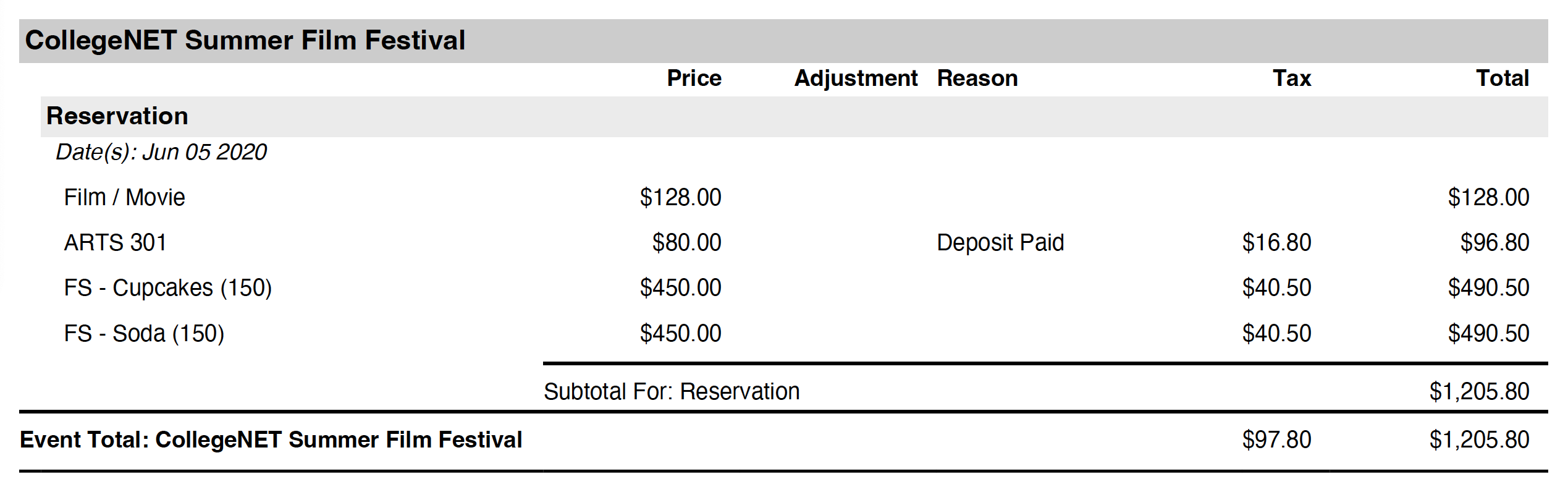Click the FS - Cupcakes (150) item
Viewport: 1568px width, 492px height.
(168, 288)
